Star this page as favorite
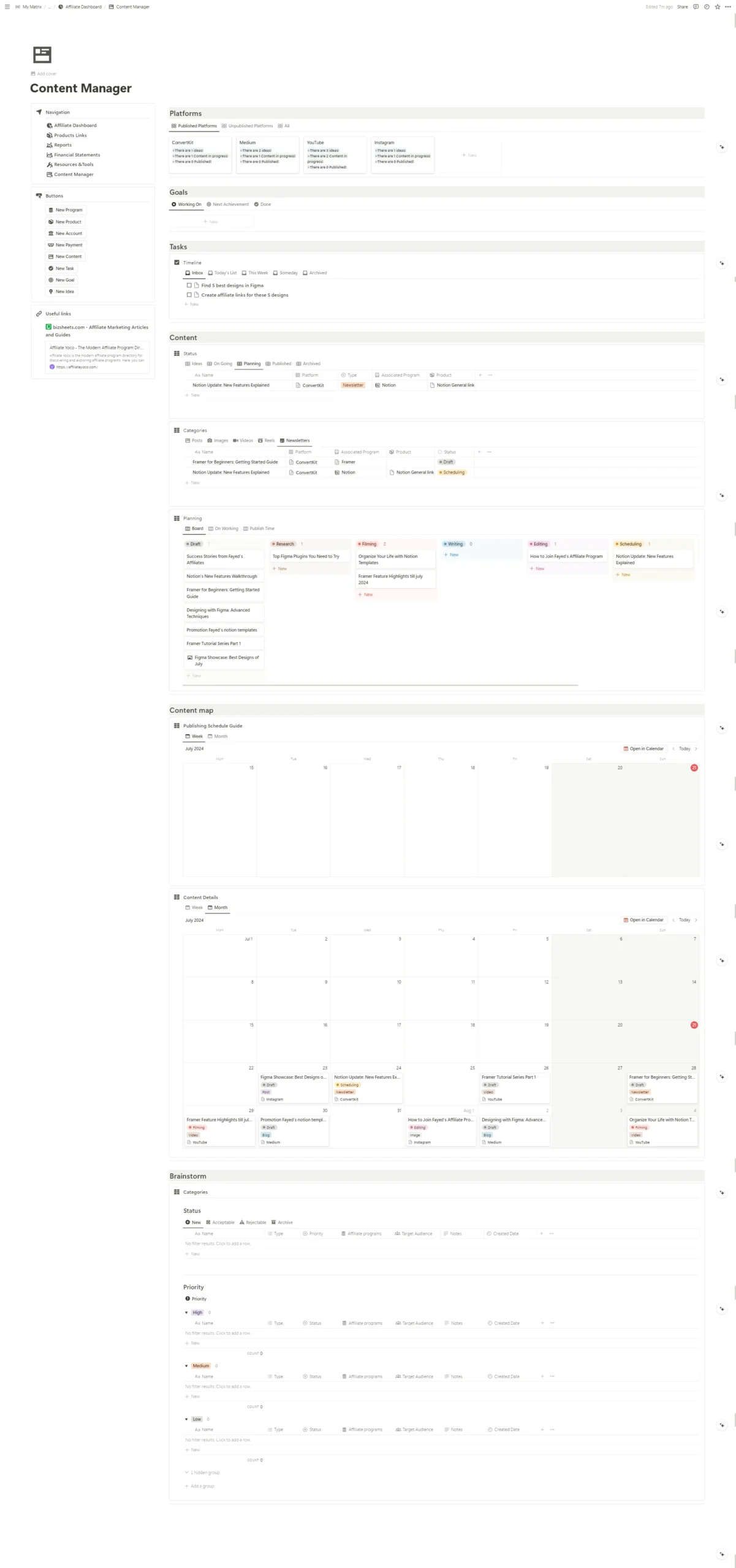Viewport: 736px width, 1568px height. pyautogui.click(x=718, y=7)
